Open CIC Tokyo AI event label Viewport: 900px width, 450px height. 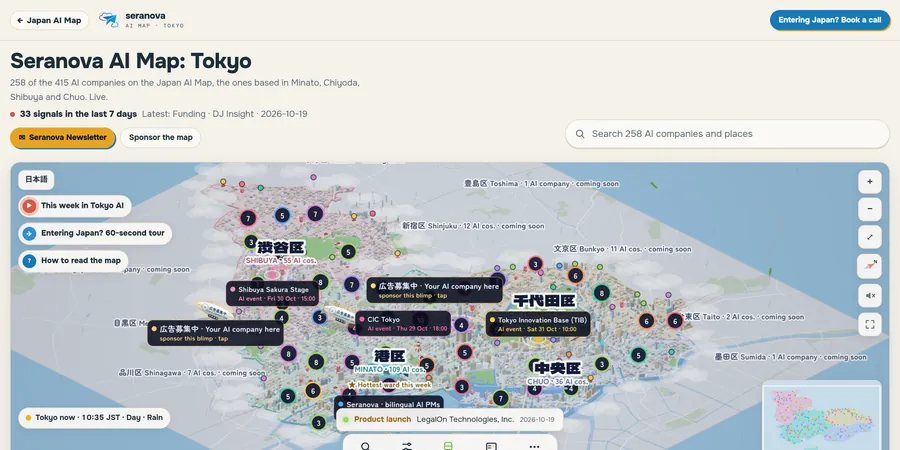click(x=402, y=324)
